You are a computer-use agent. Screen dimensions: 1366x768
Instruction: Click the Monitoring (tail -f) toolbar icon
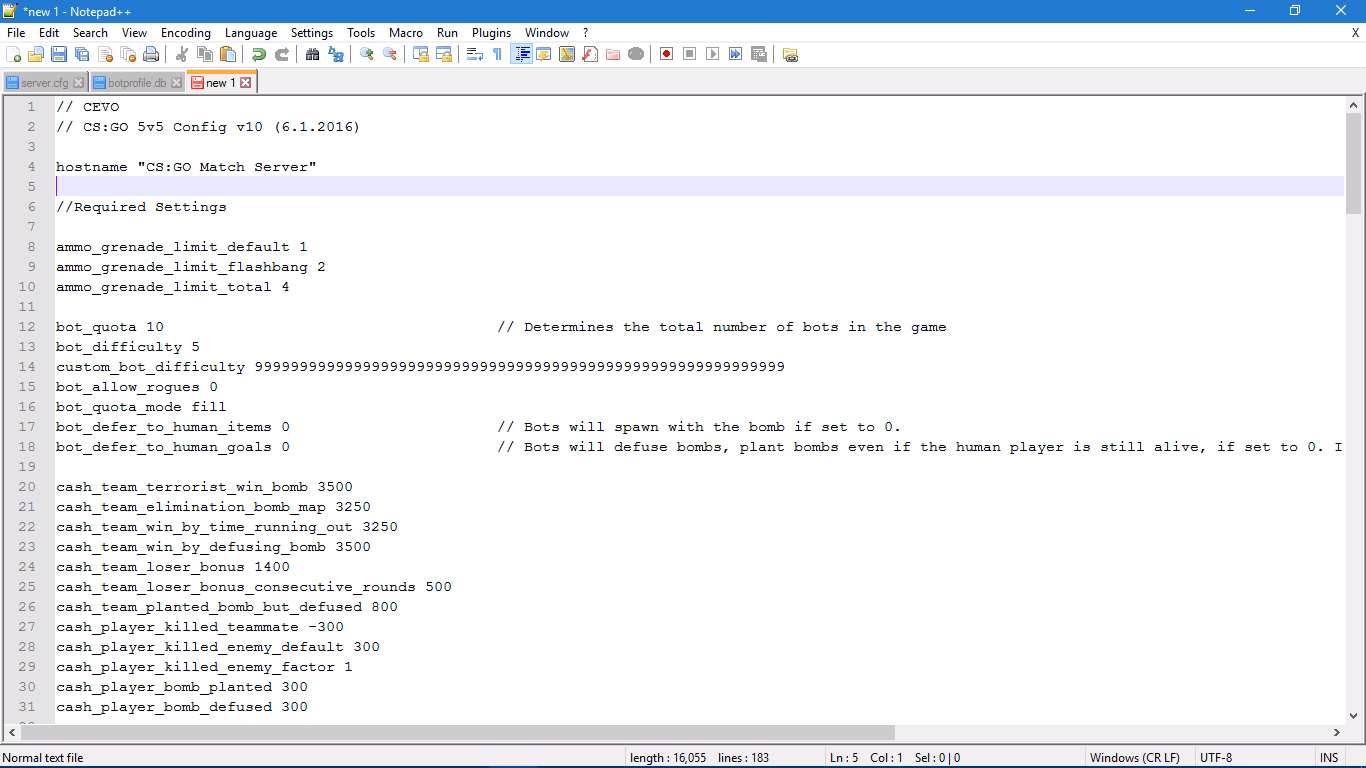636,54
